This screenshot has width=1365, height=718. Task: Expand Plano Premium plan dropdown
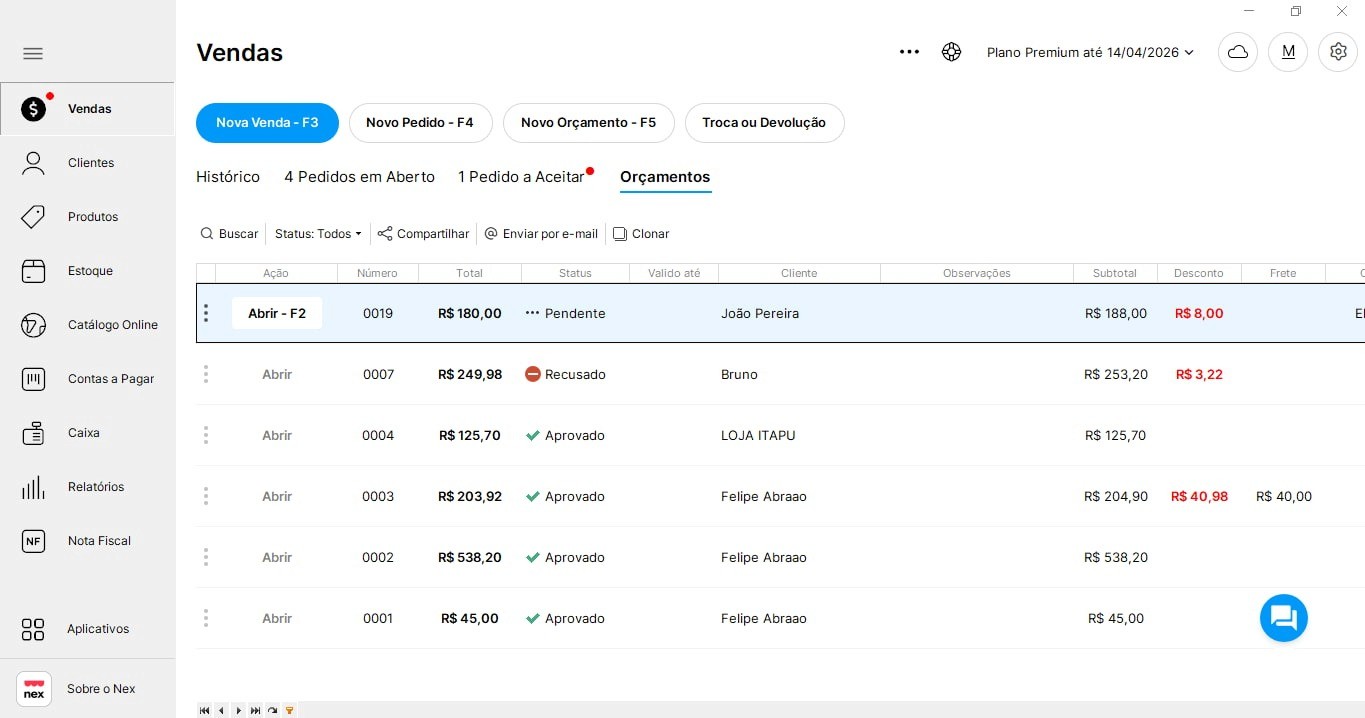click(x=1090, y=52)
